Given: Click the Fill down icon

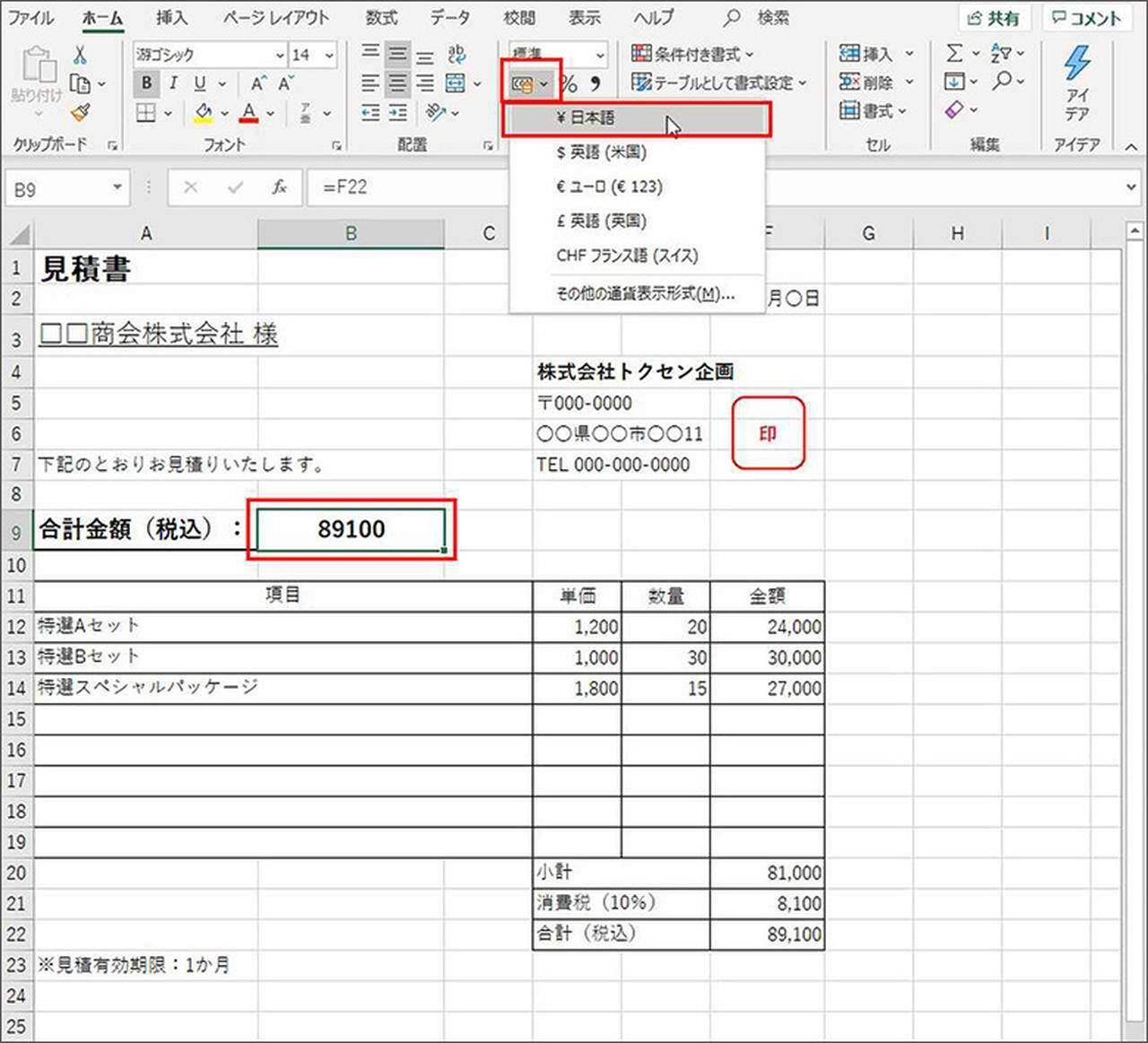Looking at the screenshot, I should coord(954,83).
